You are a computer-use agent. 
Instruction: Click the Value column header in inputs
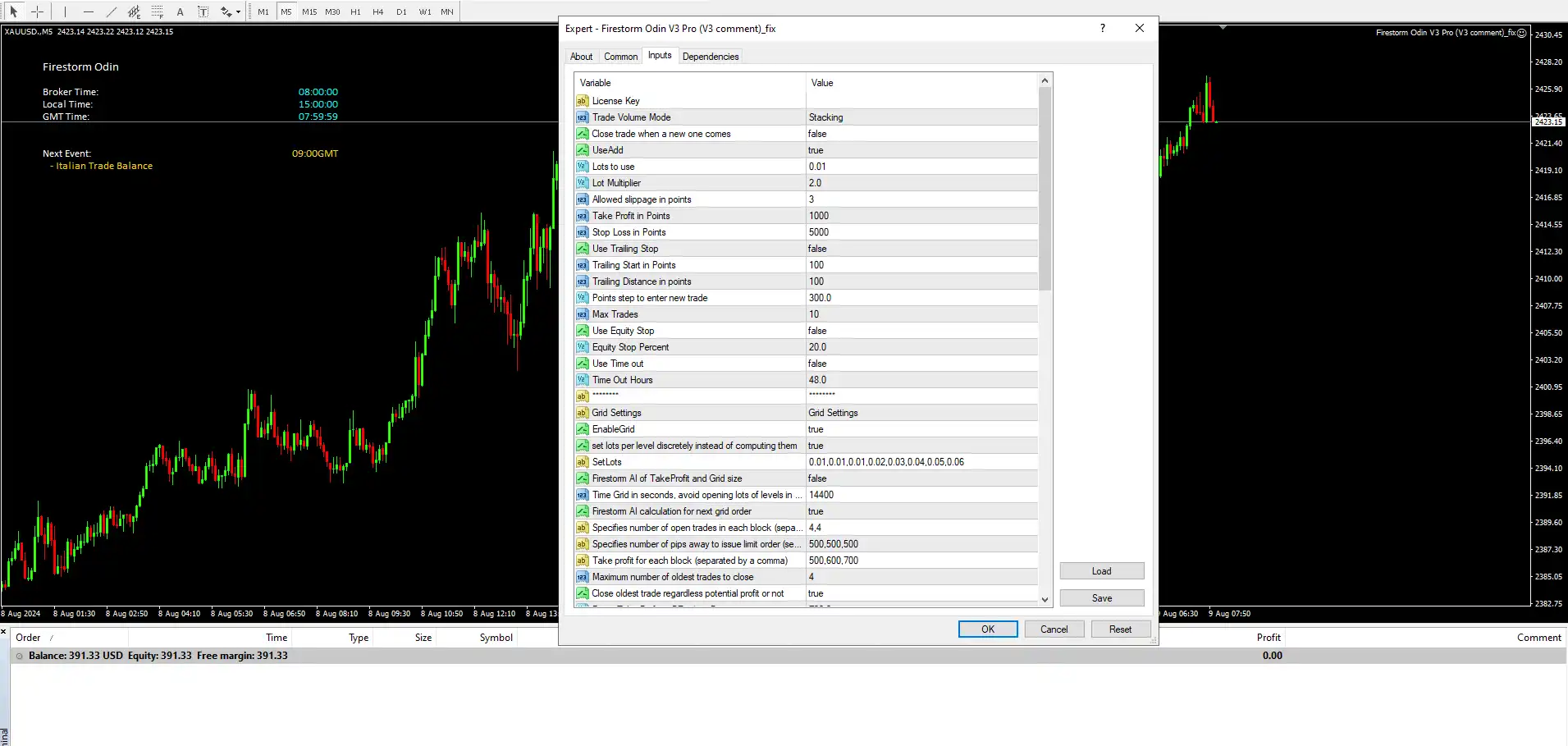(x=922, y=83)
